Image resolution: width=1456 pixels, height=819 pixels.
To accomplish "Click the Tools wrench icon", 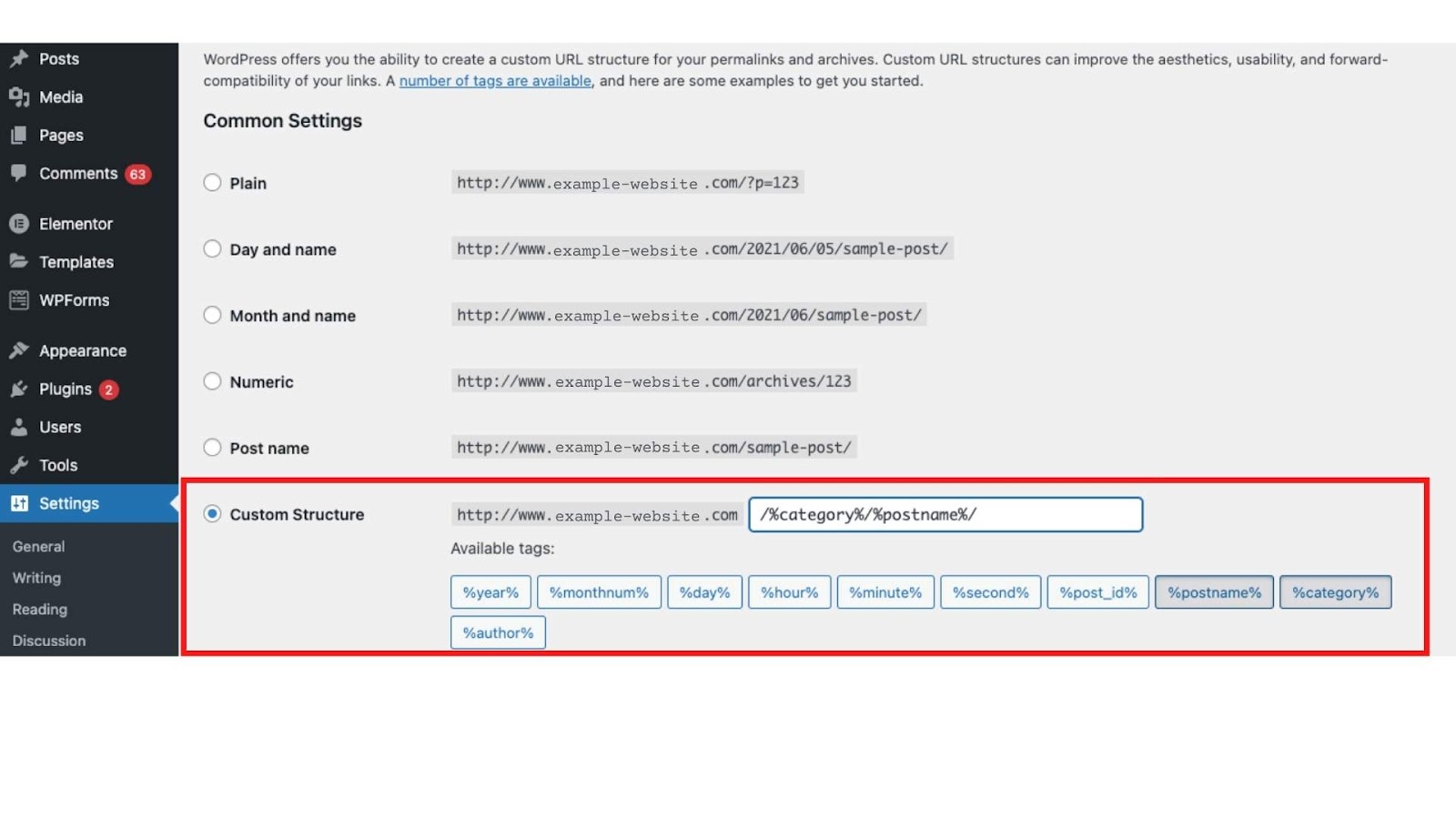I will (x=19, y=465).
